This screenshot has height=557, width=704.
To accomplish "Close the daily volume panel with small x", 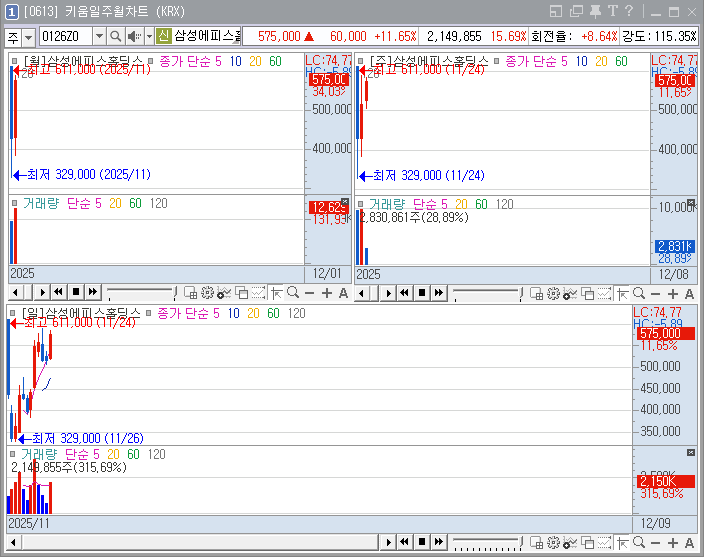I will point(691,452).
